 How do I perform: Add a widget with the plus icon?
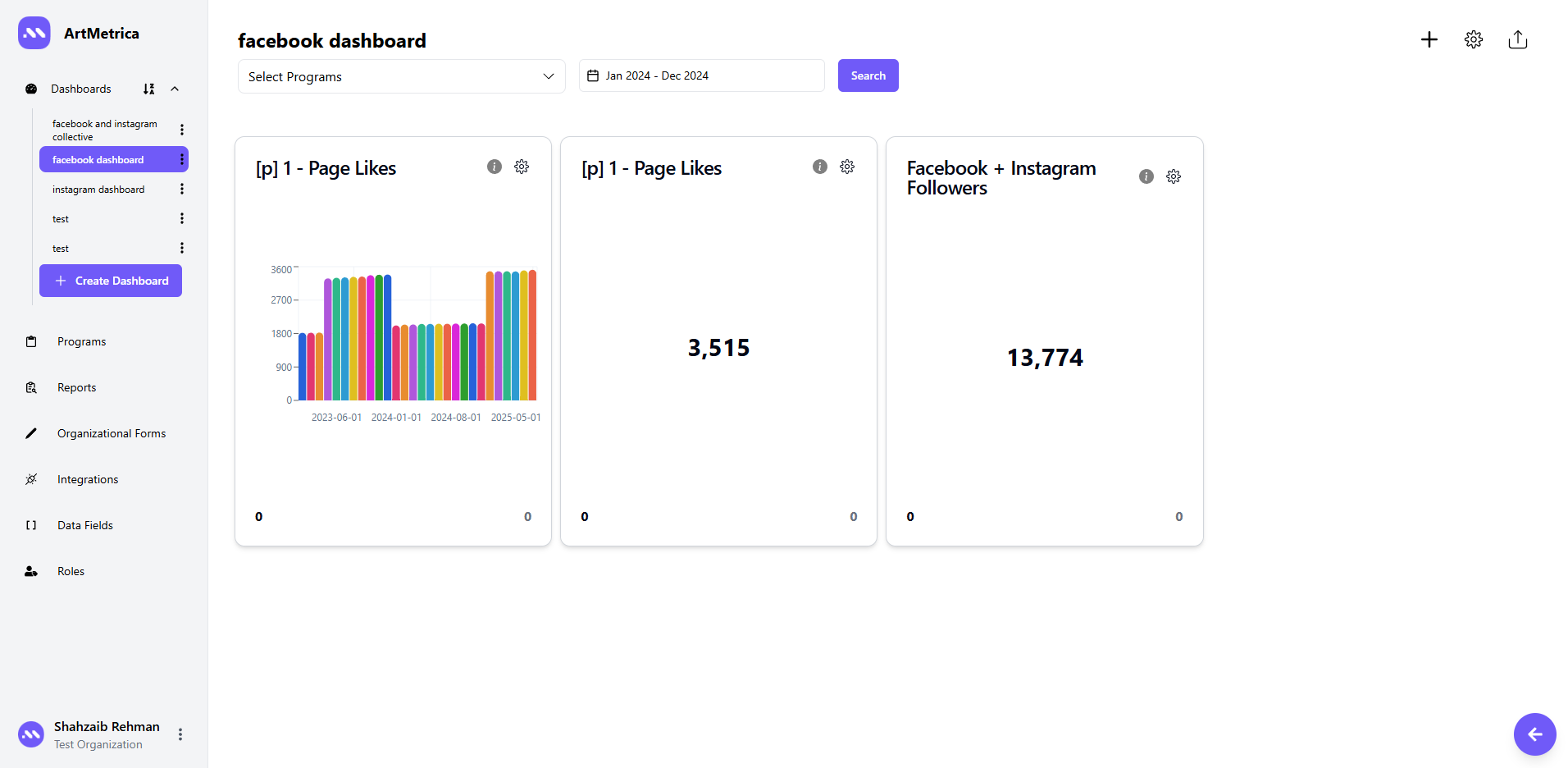[1429, 39]
